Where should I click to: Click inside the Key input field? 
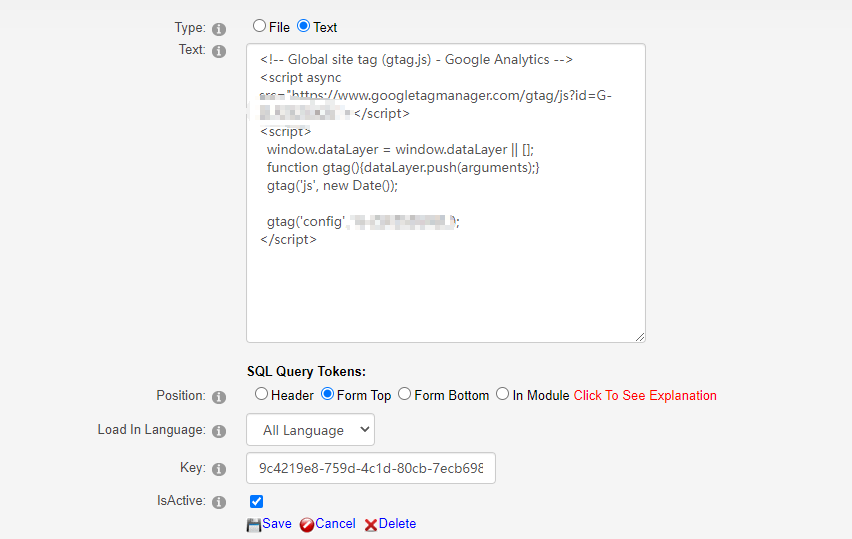point(371,468)
